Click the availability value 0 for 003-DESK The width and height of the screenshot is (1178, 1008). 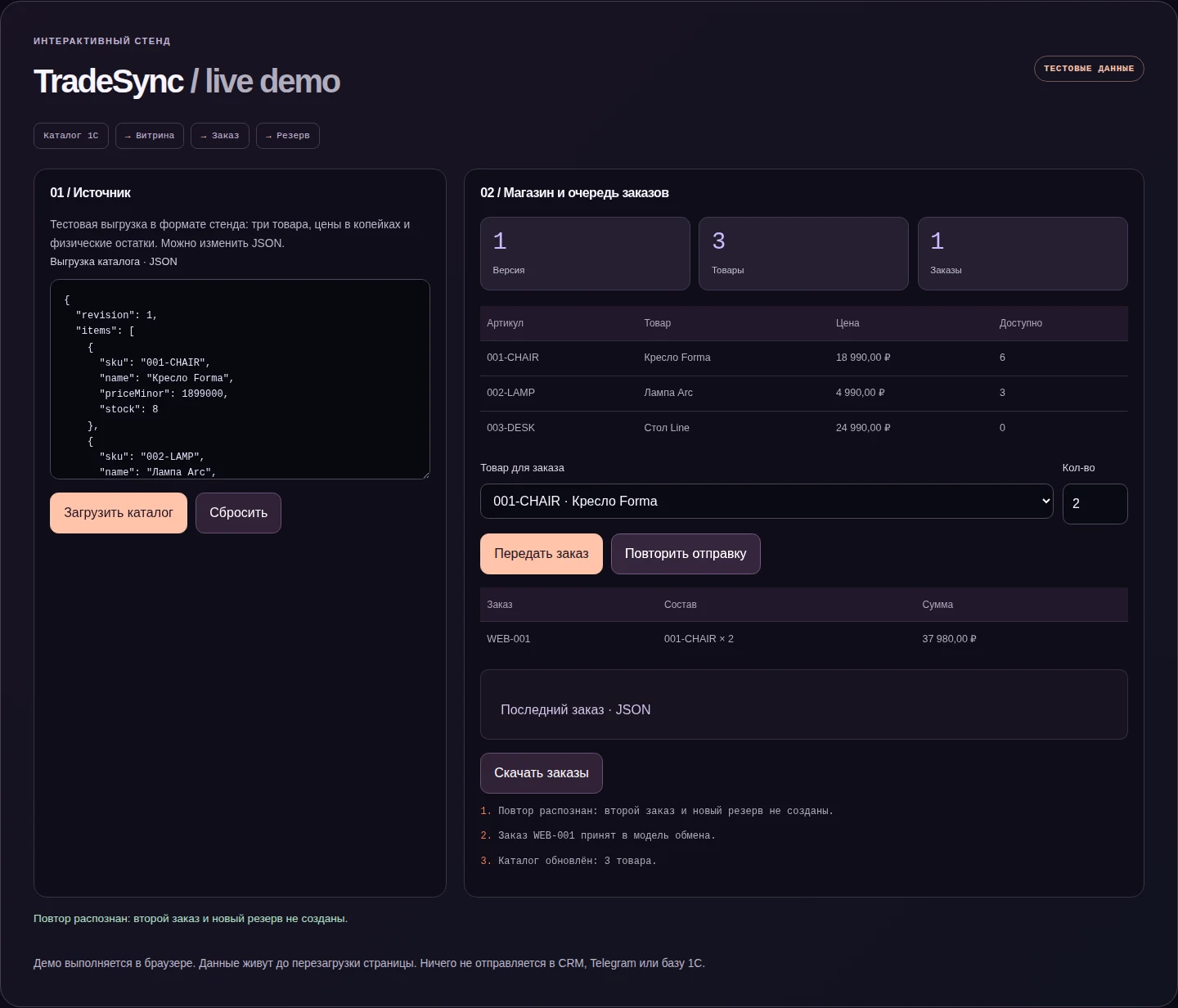click(x=1002, y=428)
